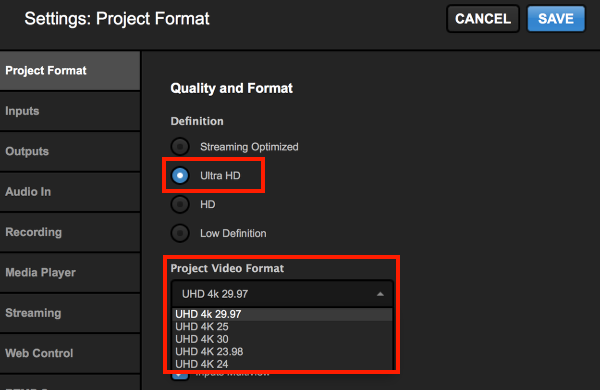Screen dimensions: 600x390
Task: Open the Inputs settings tab
Action: pos(70,111)
